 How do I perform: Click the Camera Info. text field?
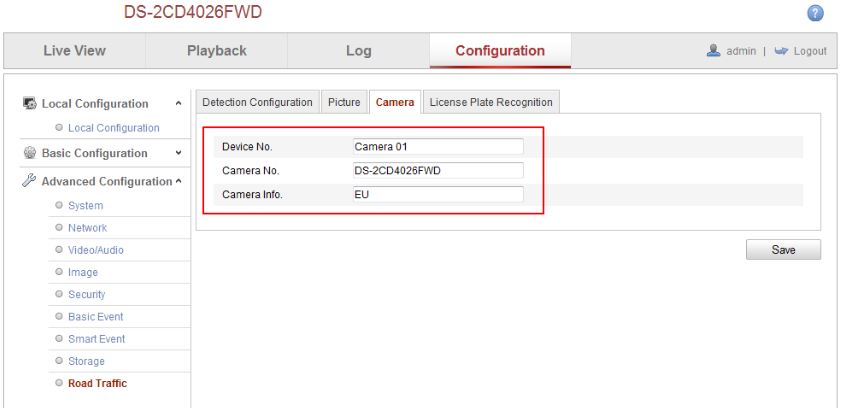438,195
